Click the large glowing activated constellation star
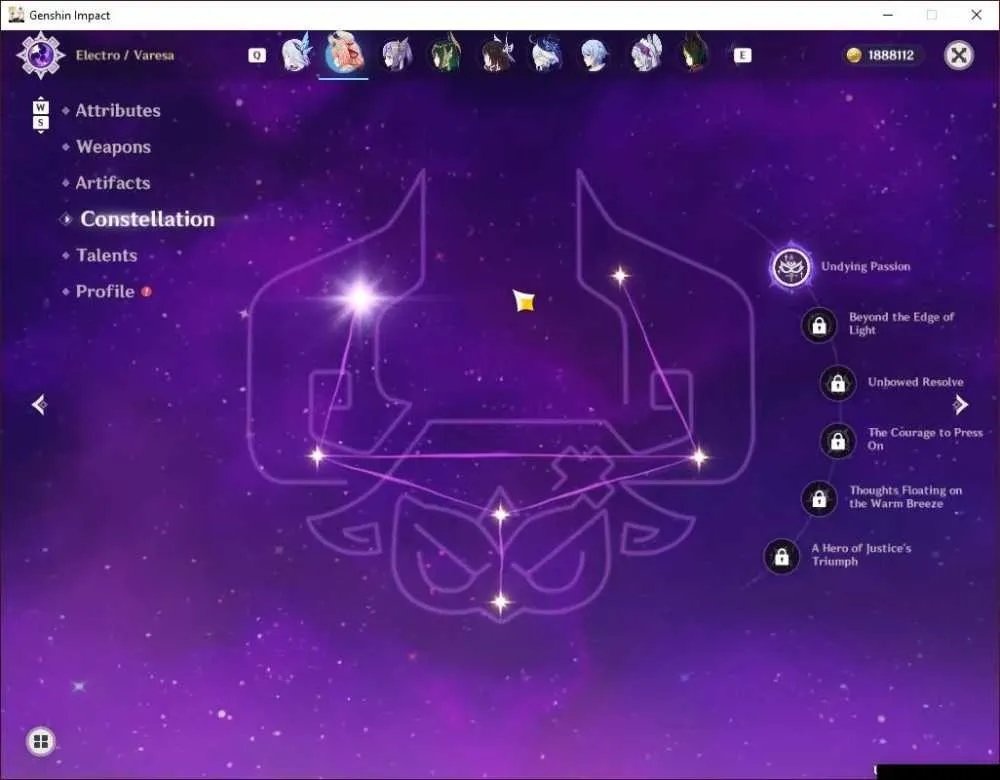The image size is (1000, 780). tap(360, 297)
